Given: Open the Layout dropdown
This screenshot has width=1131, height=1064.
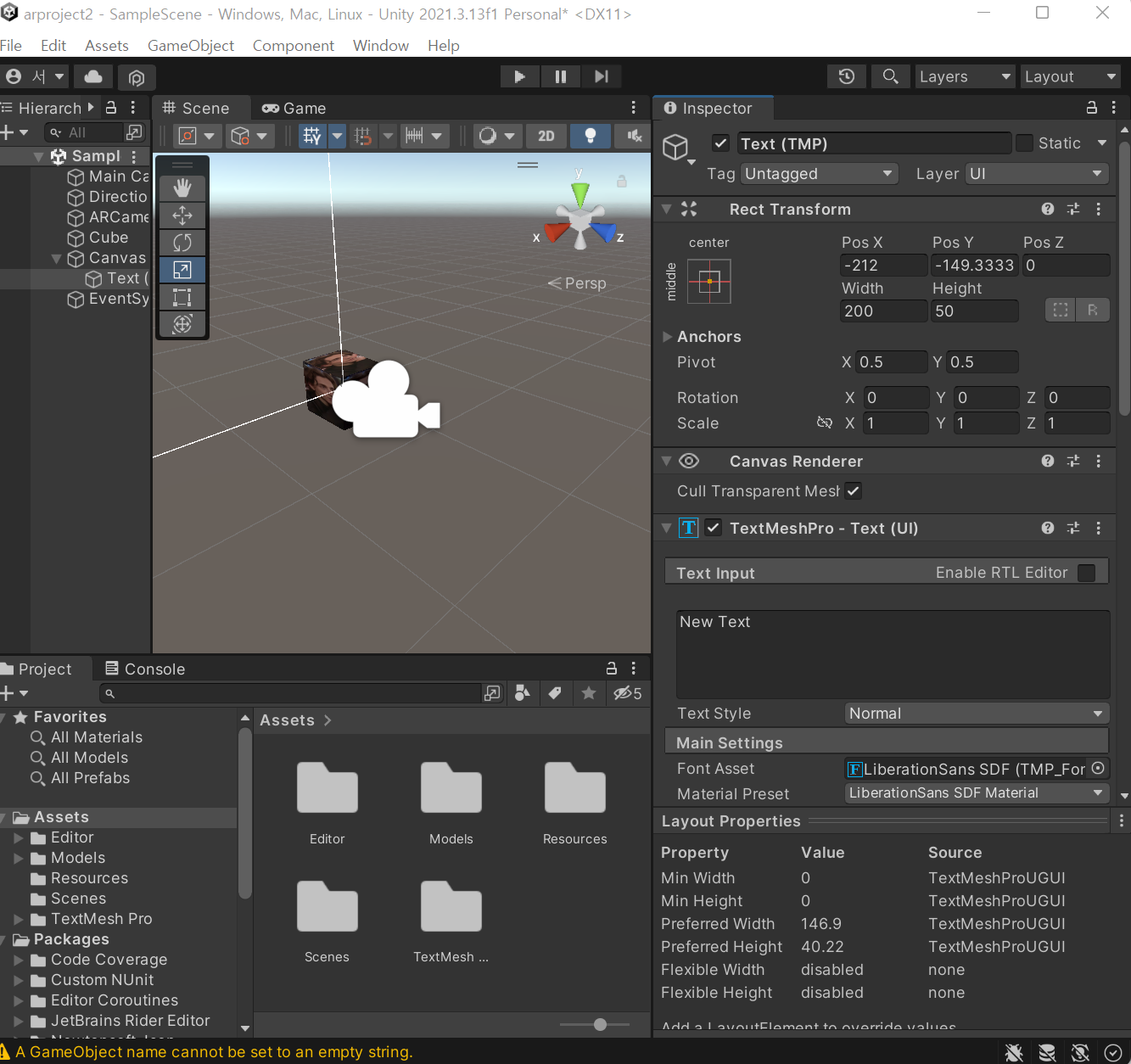Looking at the screenshot, I should pos(1071,76).
